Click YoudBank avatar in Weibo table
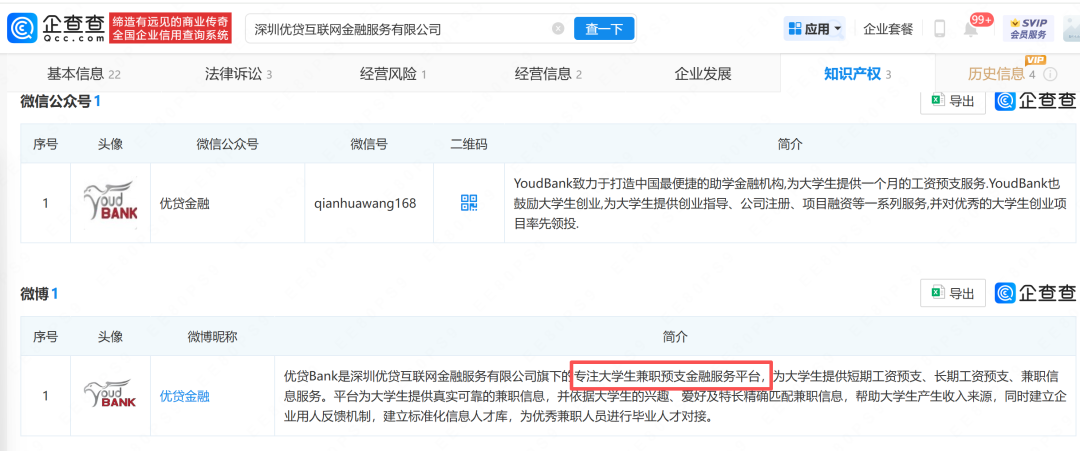 click(x=110, y=395)
